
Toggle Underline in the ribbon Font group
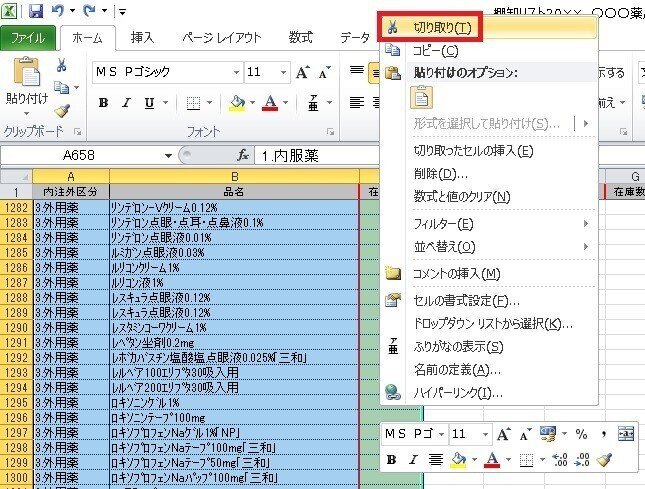coord(149,103)
